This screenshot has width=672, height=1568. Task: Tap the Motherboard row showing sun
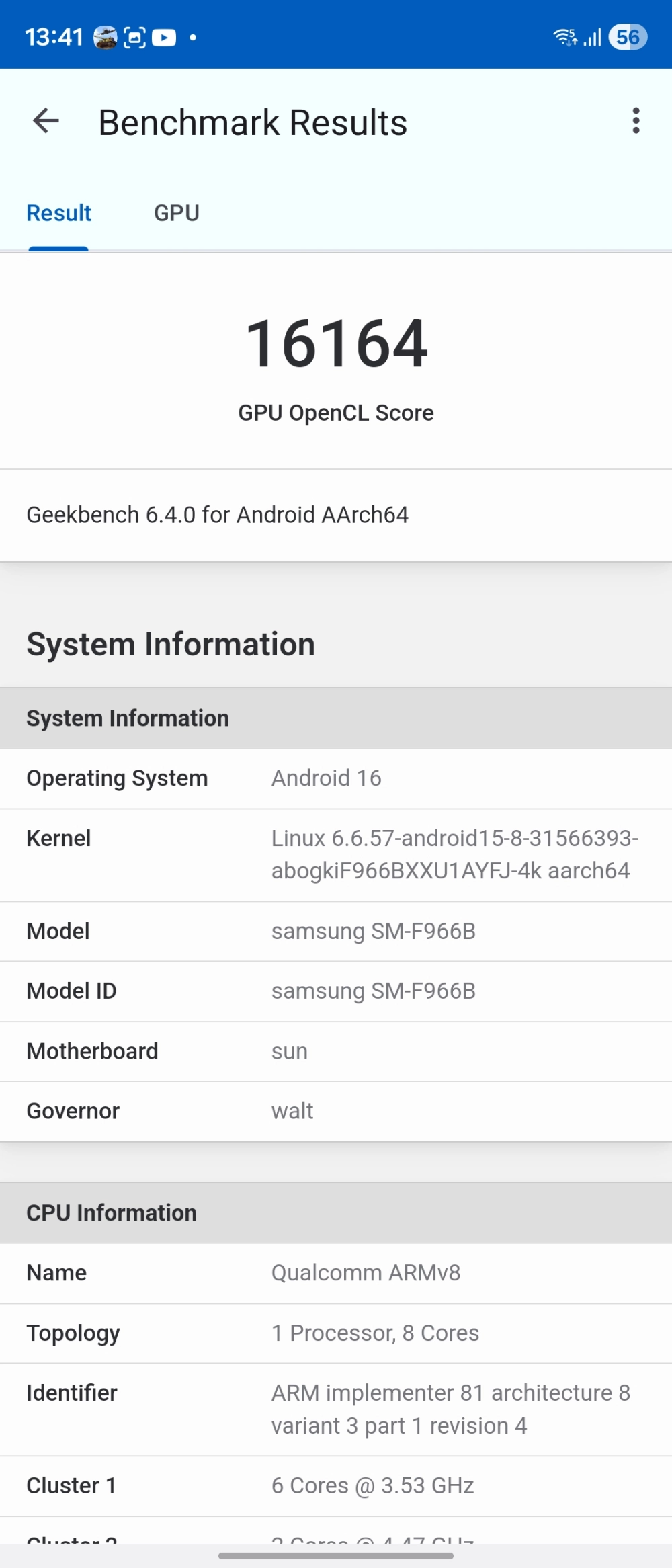click(336, 1051)
